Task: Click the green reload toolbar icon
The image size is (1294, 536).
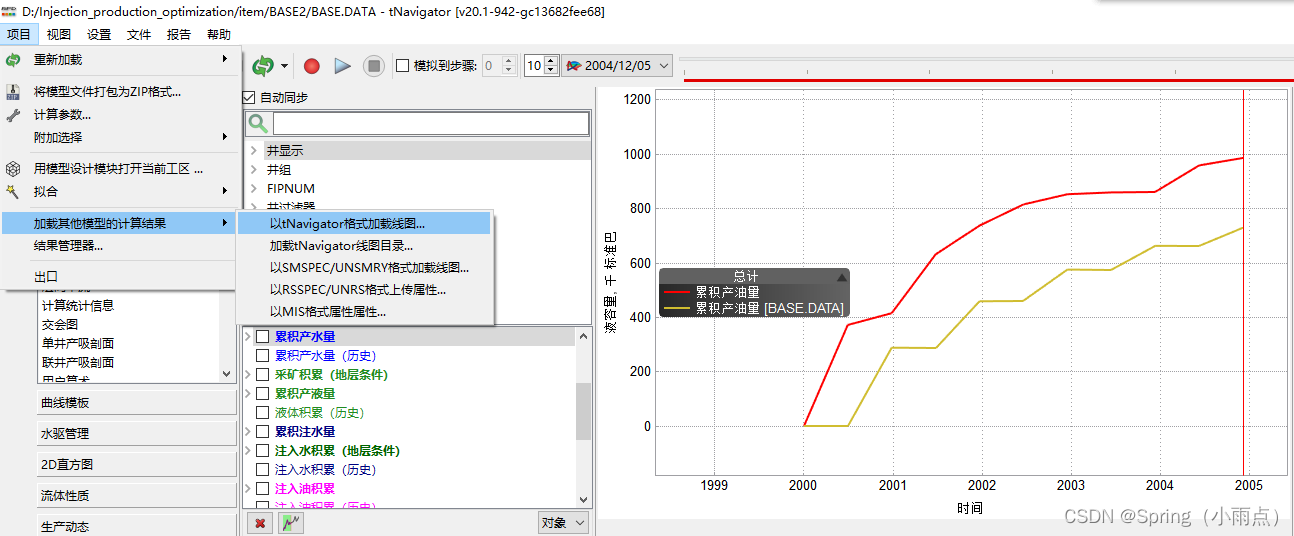Action: pos(263,66)
